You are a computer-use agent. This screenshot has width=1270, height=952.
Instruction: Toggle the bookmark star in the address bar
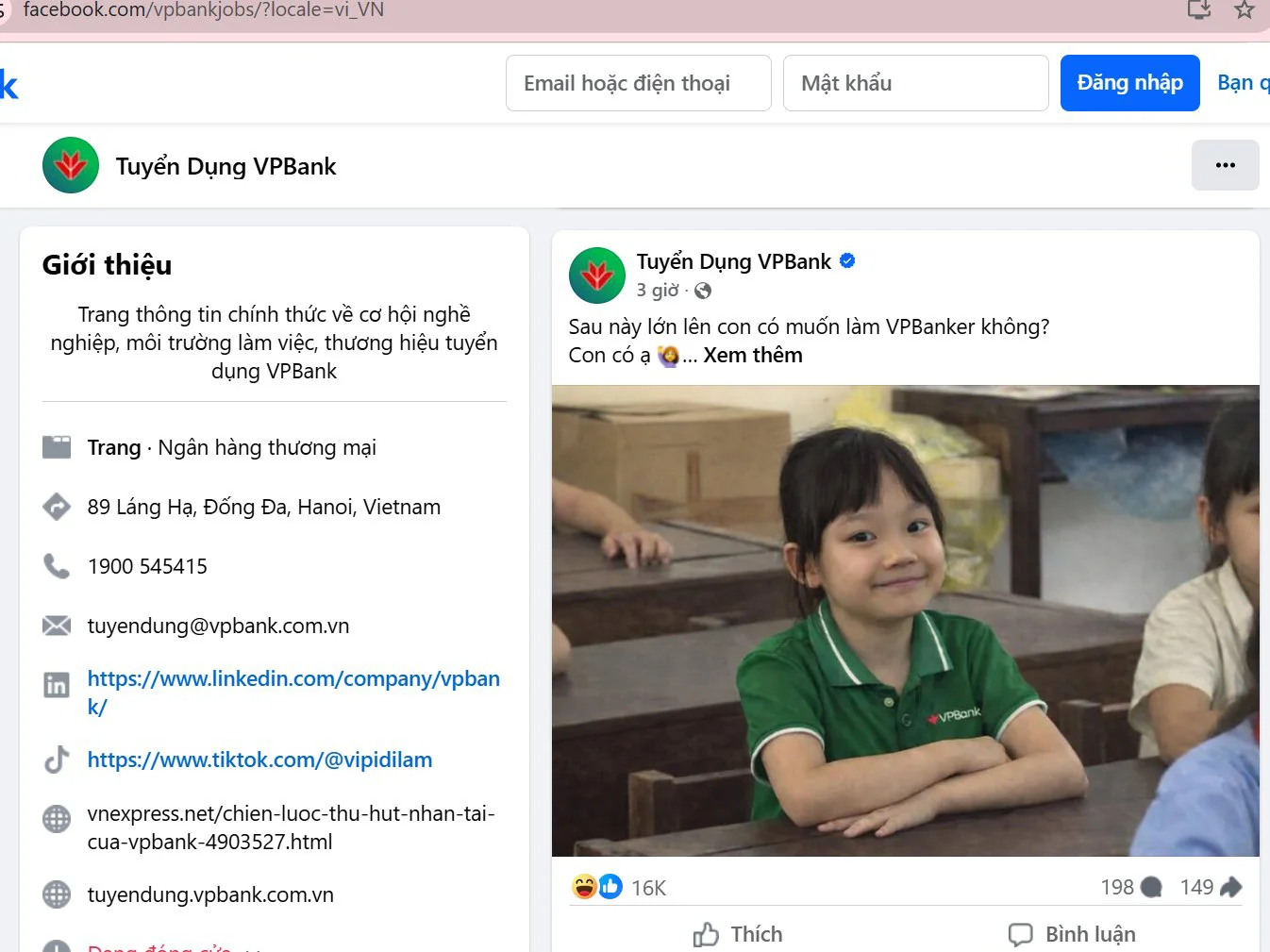pos(1244,11)
